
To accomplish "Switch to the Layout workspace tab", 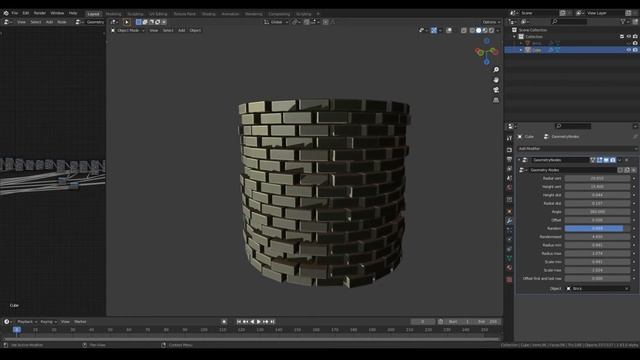I will tap(93, 14).
